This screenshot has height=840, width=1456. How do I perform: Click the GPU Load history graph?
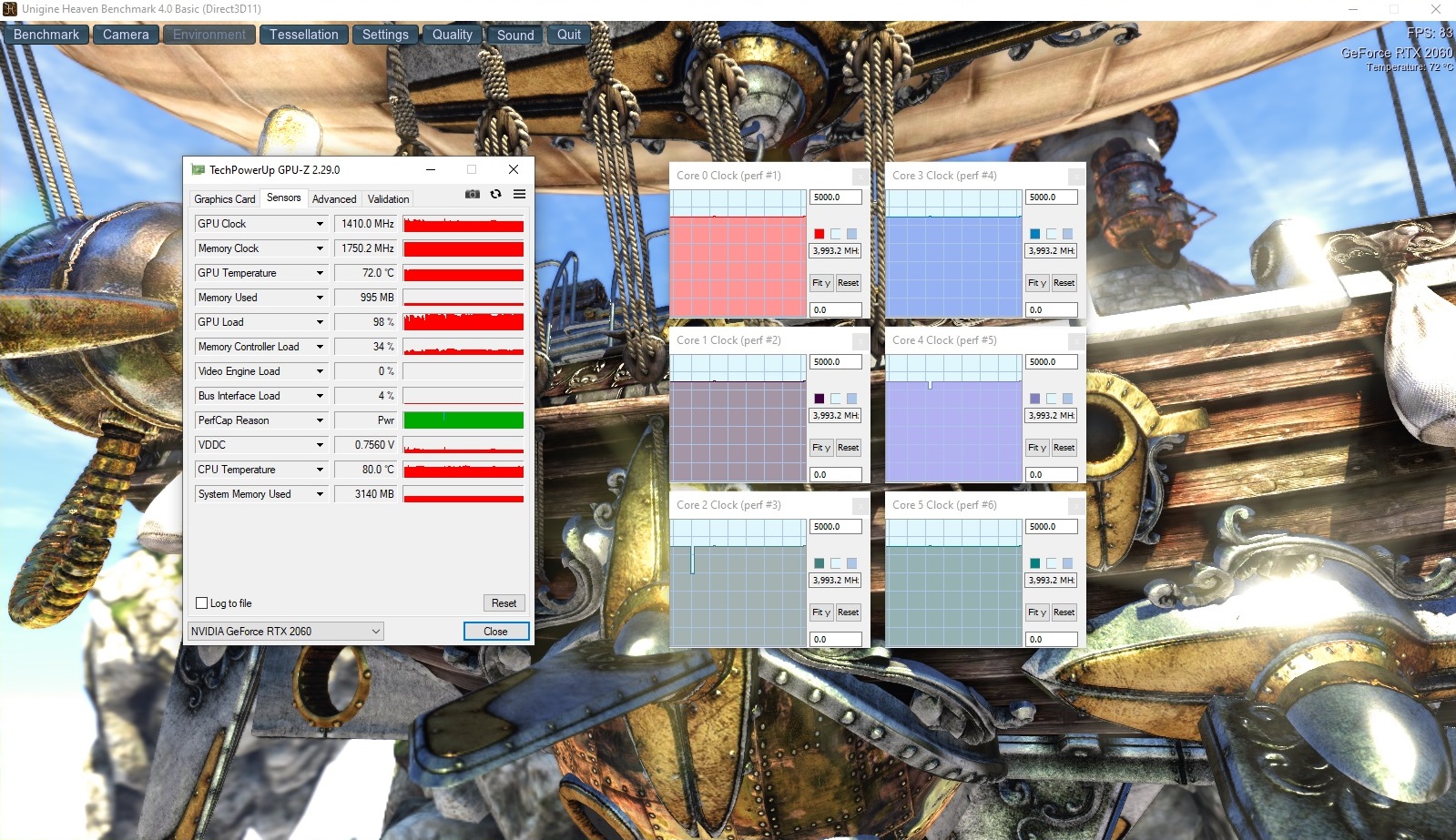coord(463,322)
